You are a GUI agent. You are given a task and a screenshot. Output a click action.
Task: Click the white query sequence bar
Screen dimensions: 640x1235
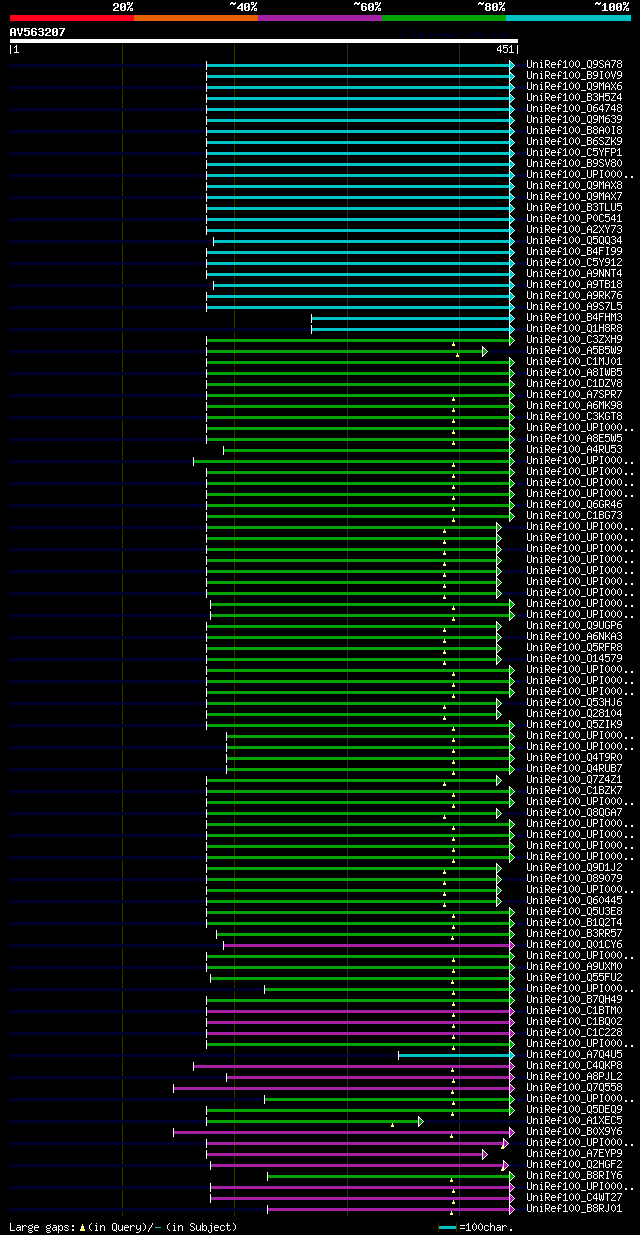(264, 41)
